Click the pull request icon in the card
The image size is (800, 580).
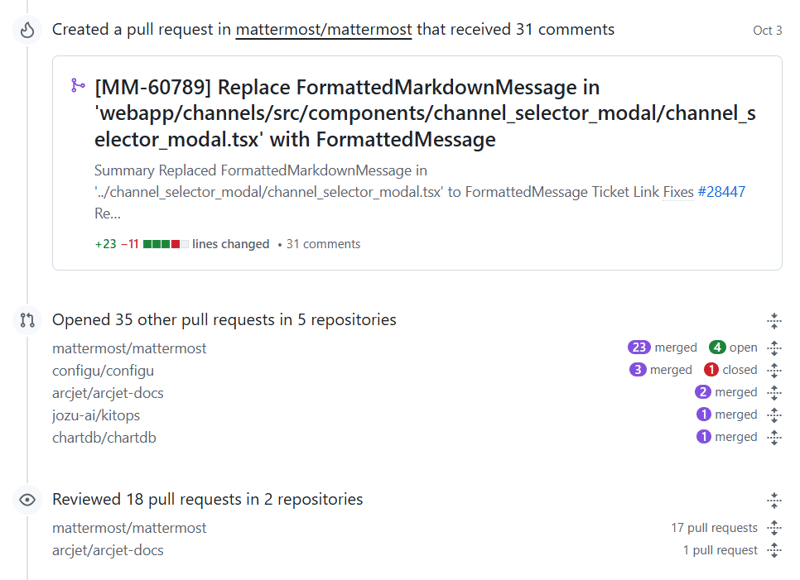coord(77,86)
